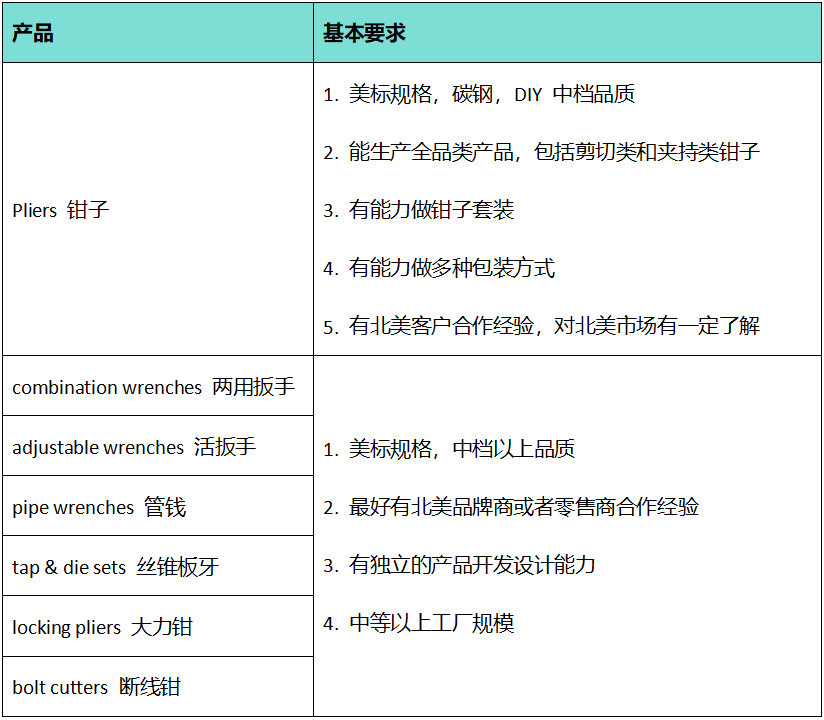Click the requirement line mentioning 碳钢 and DIY
824x720 pixels.
pos(479,95)
